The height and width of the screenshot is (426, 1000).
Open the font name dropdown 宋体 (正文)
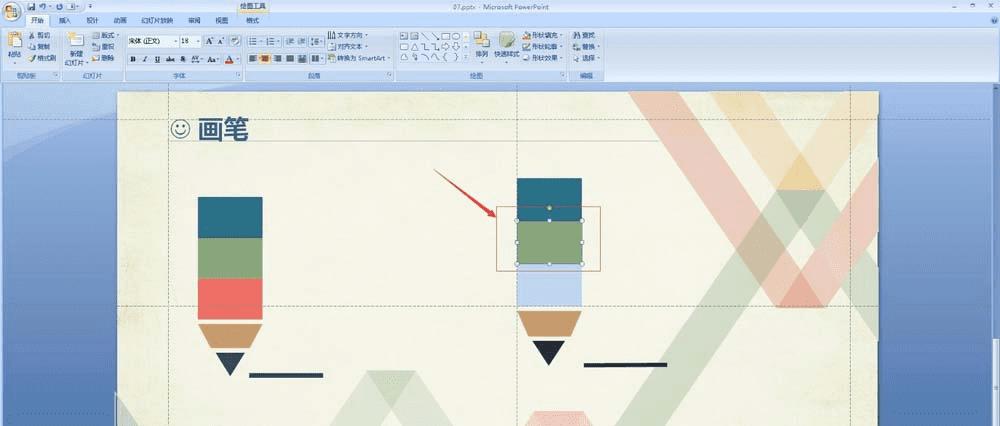(174, 41)
